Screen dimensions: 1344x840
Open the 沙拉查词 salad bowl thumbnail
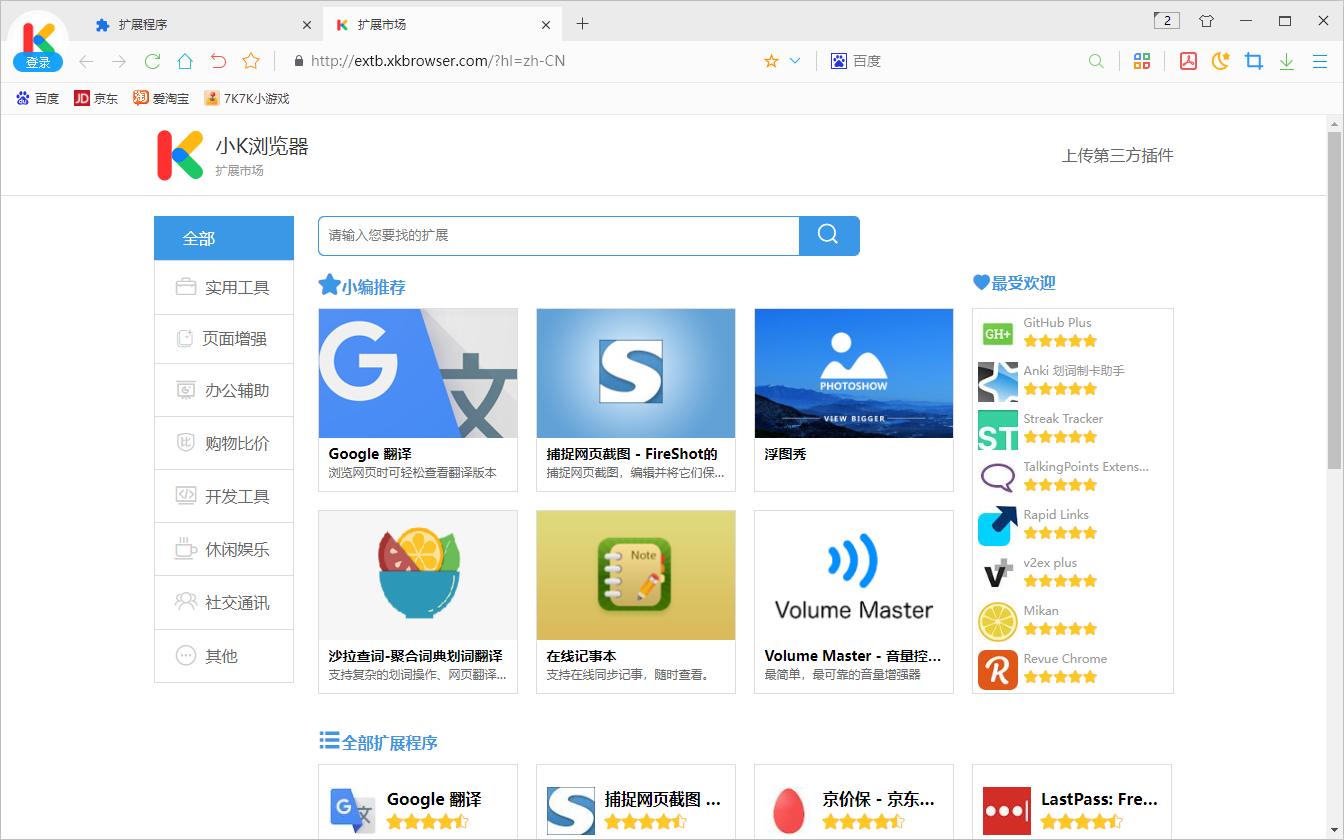point(418,576)
